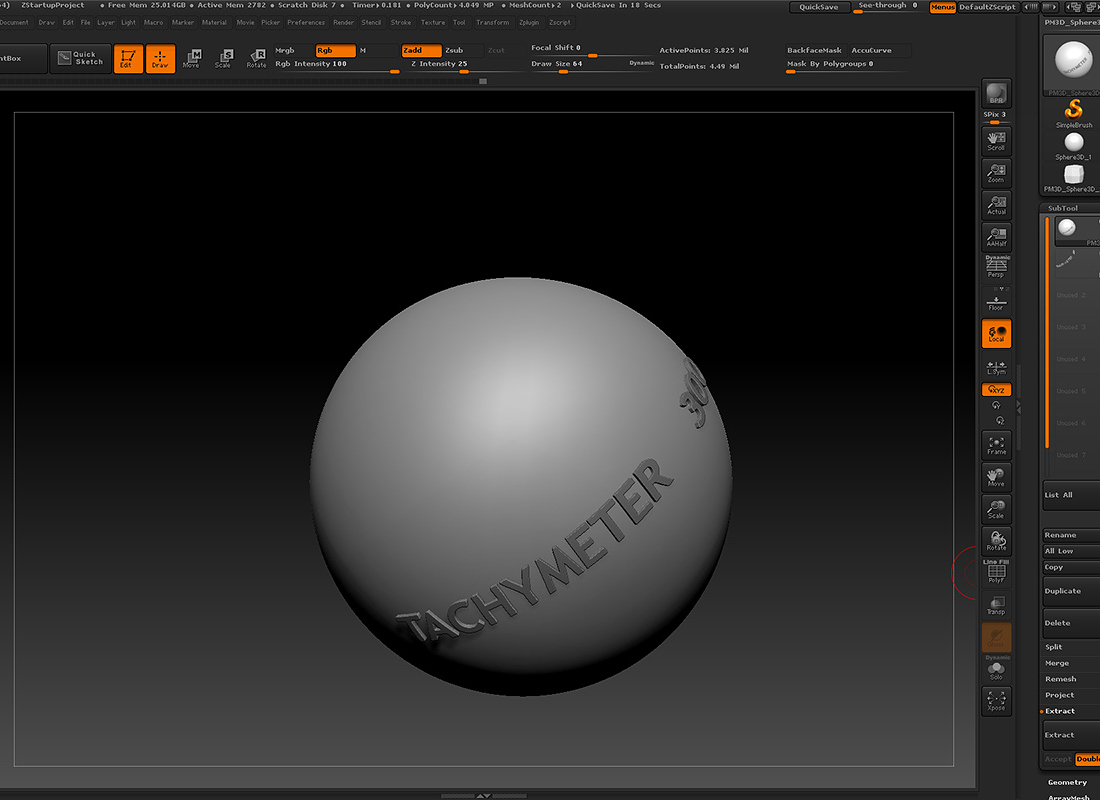Click the Scroll canvas icon
The height and width of the screenshot is (800, 1100).
tap(995, 141)
